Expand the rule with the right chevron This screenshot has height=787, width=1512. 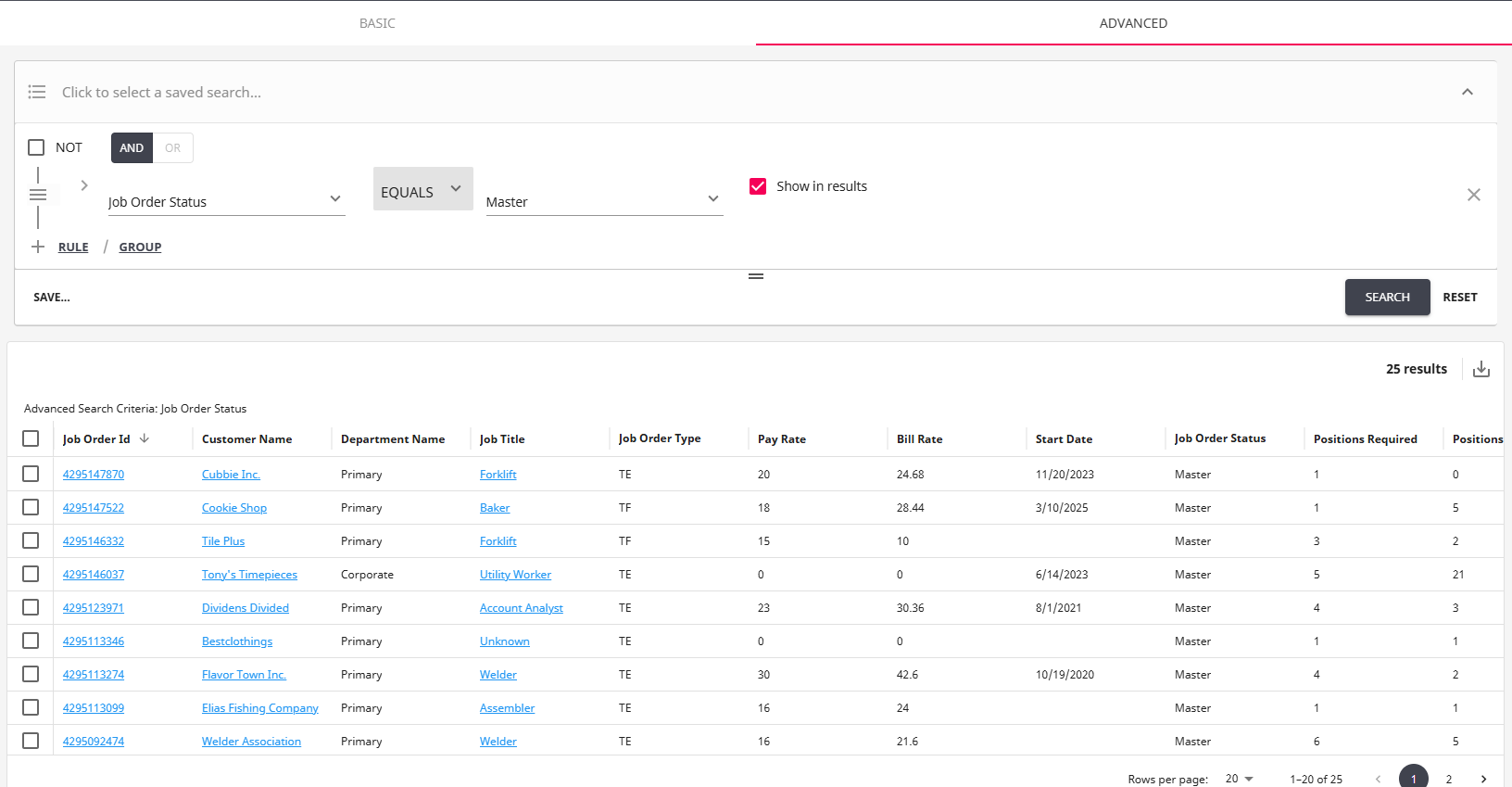84,185
